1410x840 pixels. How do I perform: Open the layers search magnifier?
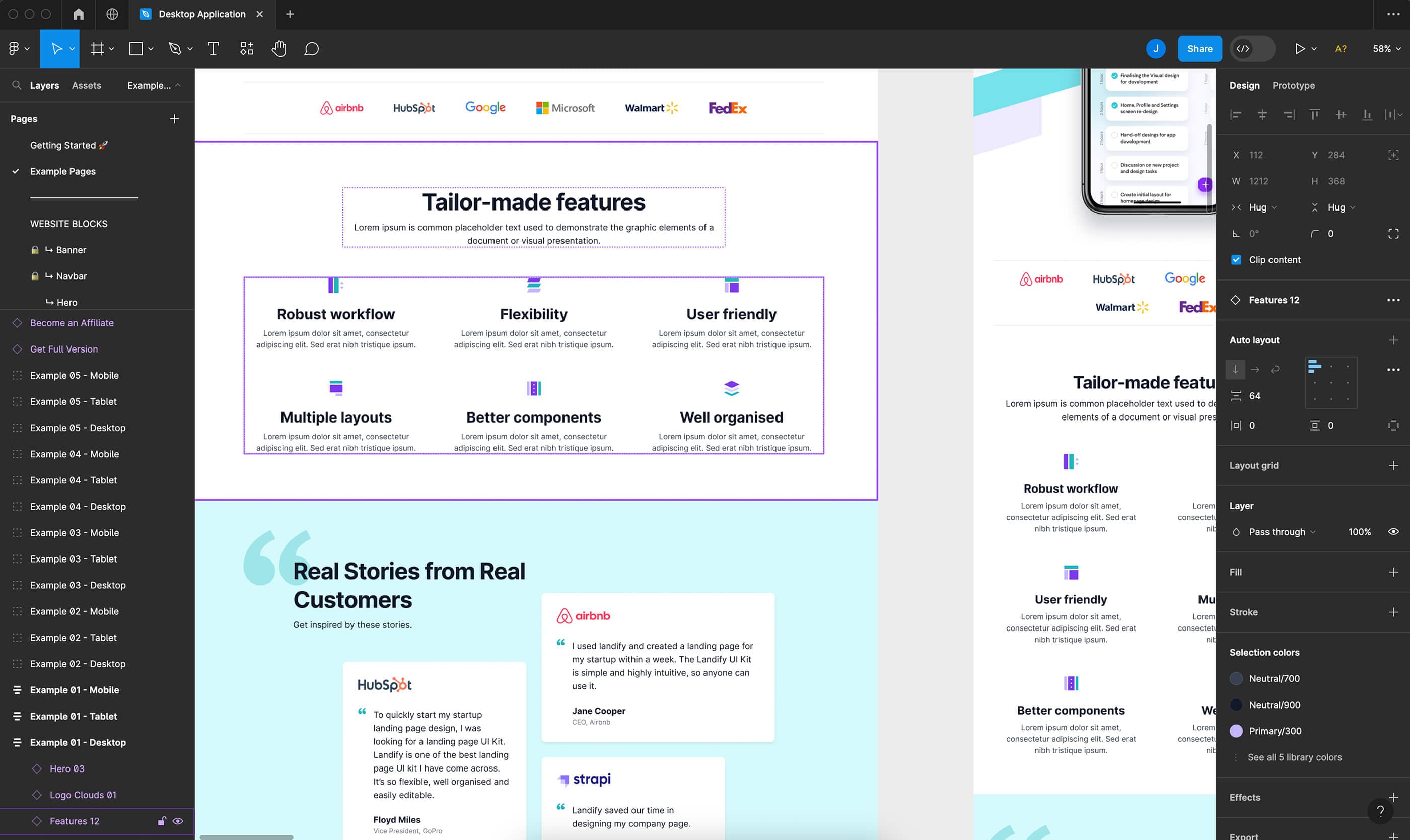pyautogui.click(x=17, y=85)
